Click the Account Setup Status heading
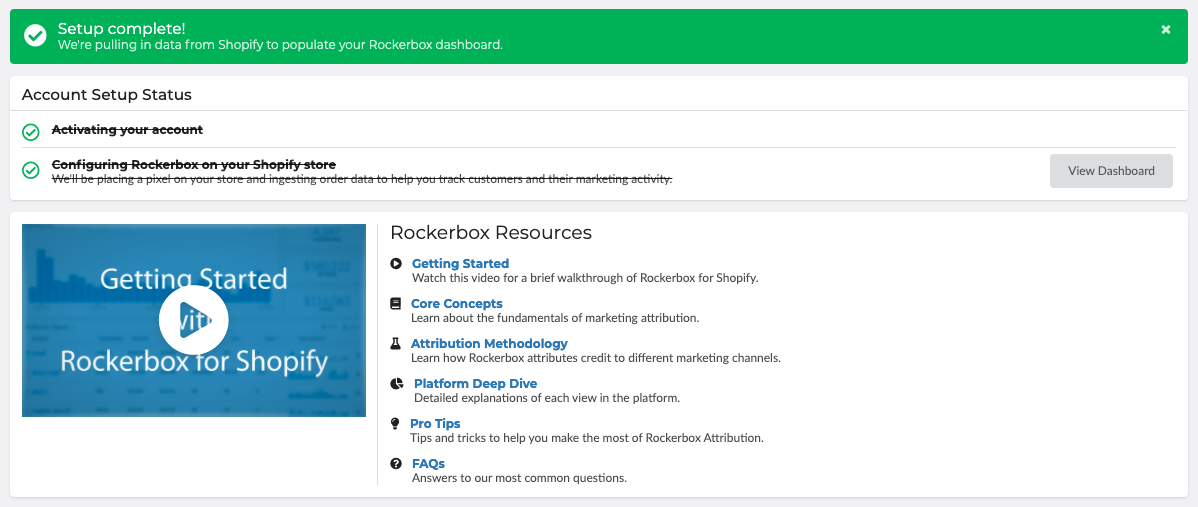 [106, 95]
